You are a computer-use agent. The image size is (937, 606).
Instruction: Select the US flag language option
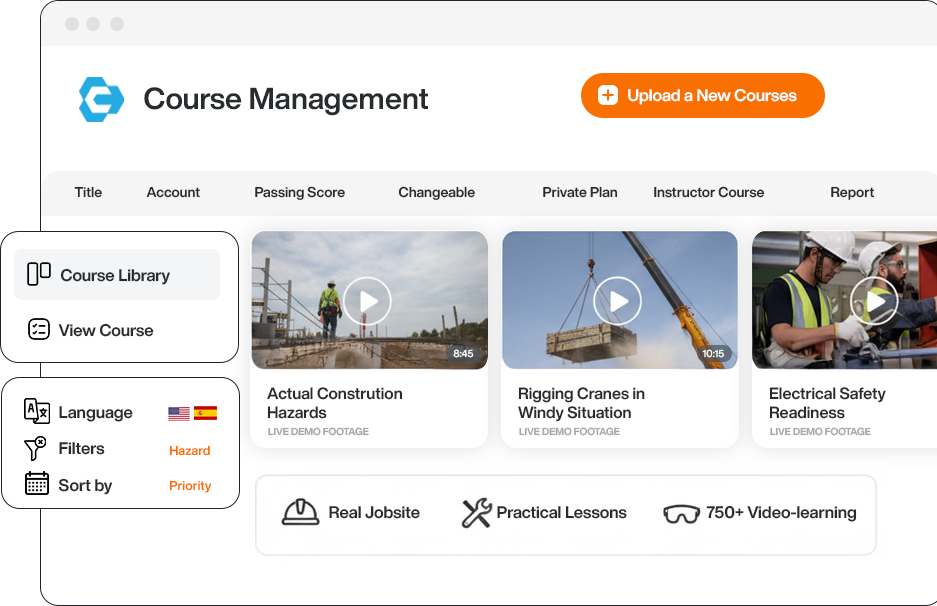[x=179, y=413]
